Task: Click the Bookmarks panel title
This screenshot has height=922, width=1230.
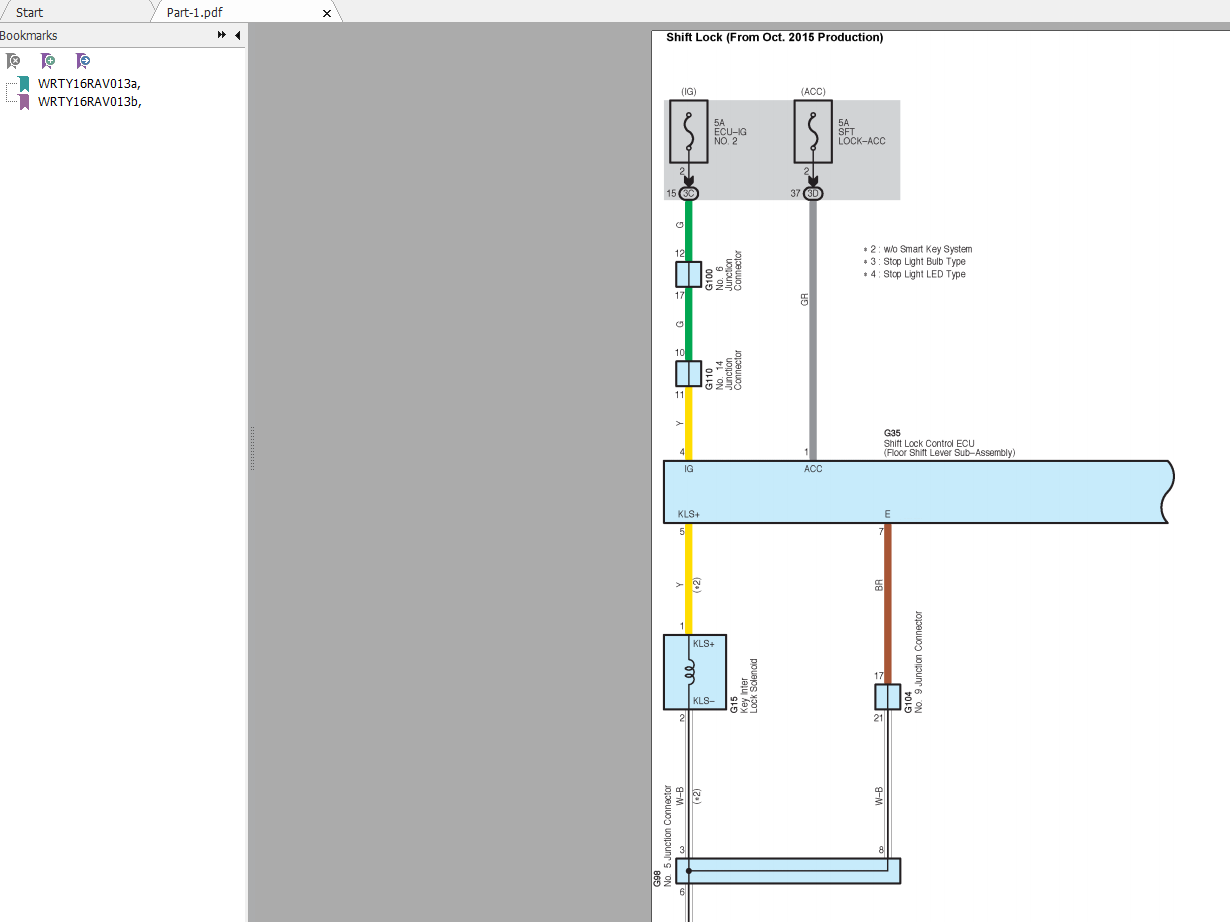Action: click(x=29, y=35)
